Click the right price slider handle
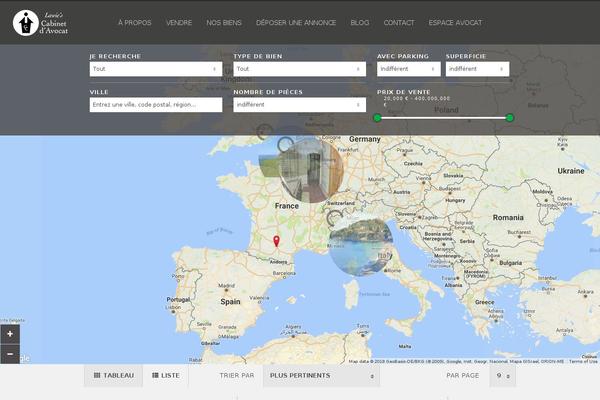This screenshot has width=600, height=400. (509, 118)
